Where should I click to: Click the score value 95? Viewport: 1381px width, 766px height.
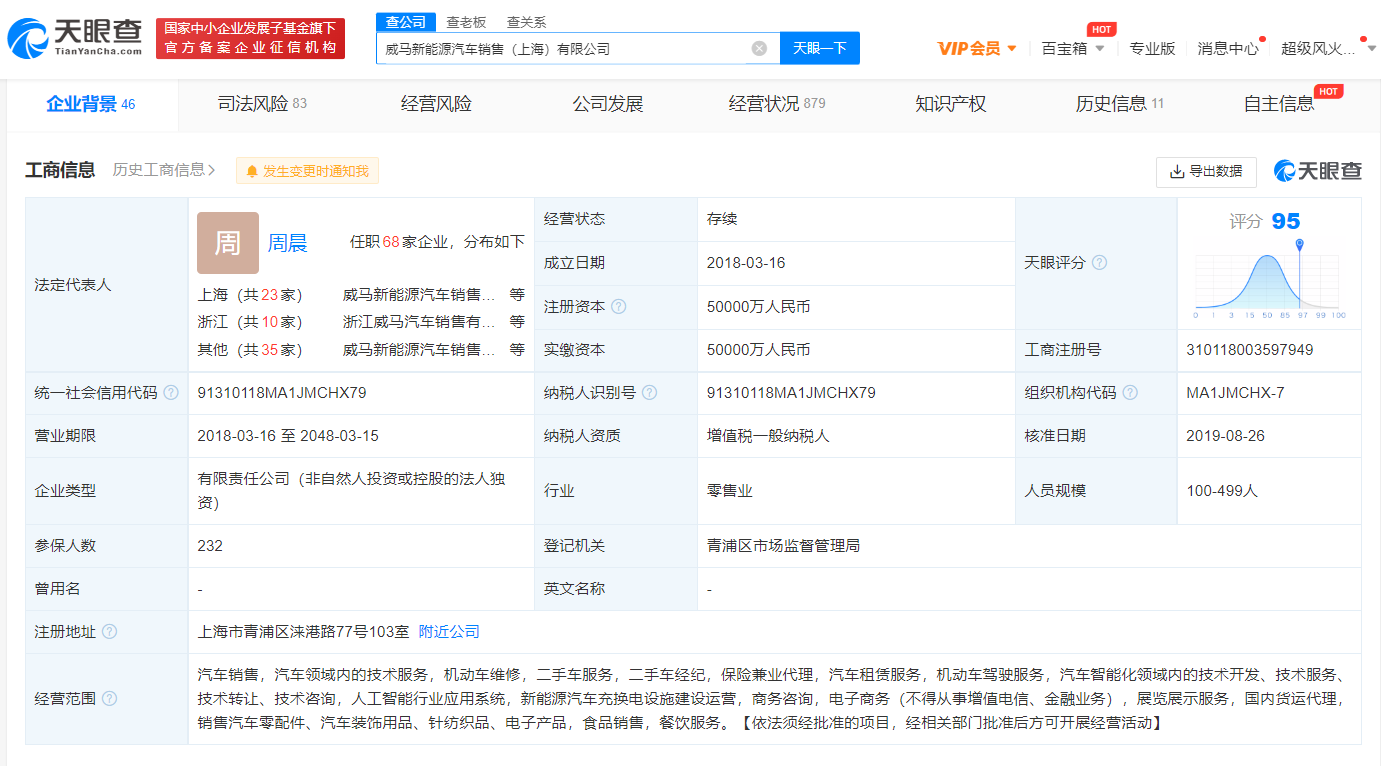click(1285, 221)
